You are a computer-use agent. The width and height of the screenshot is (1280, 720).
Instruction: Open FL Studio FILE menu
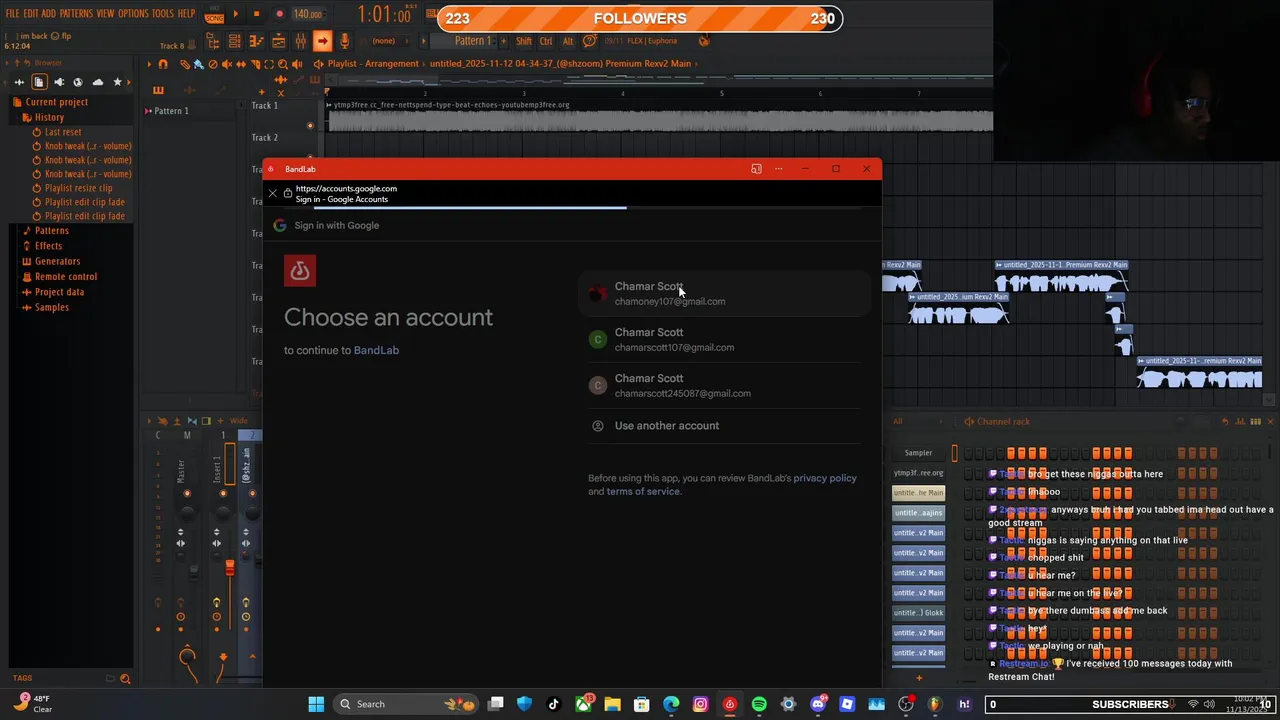coord(12,14)
